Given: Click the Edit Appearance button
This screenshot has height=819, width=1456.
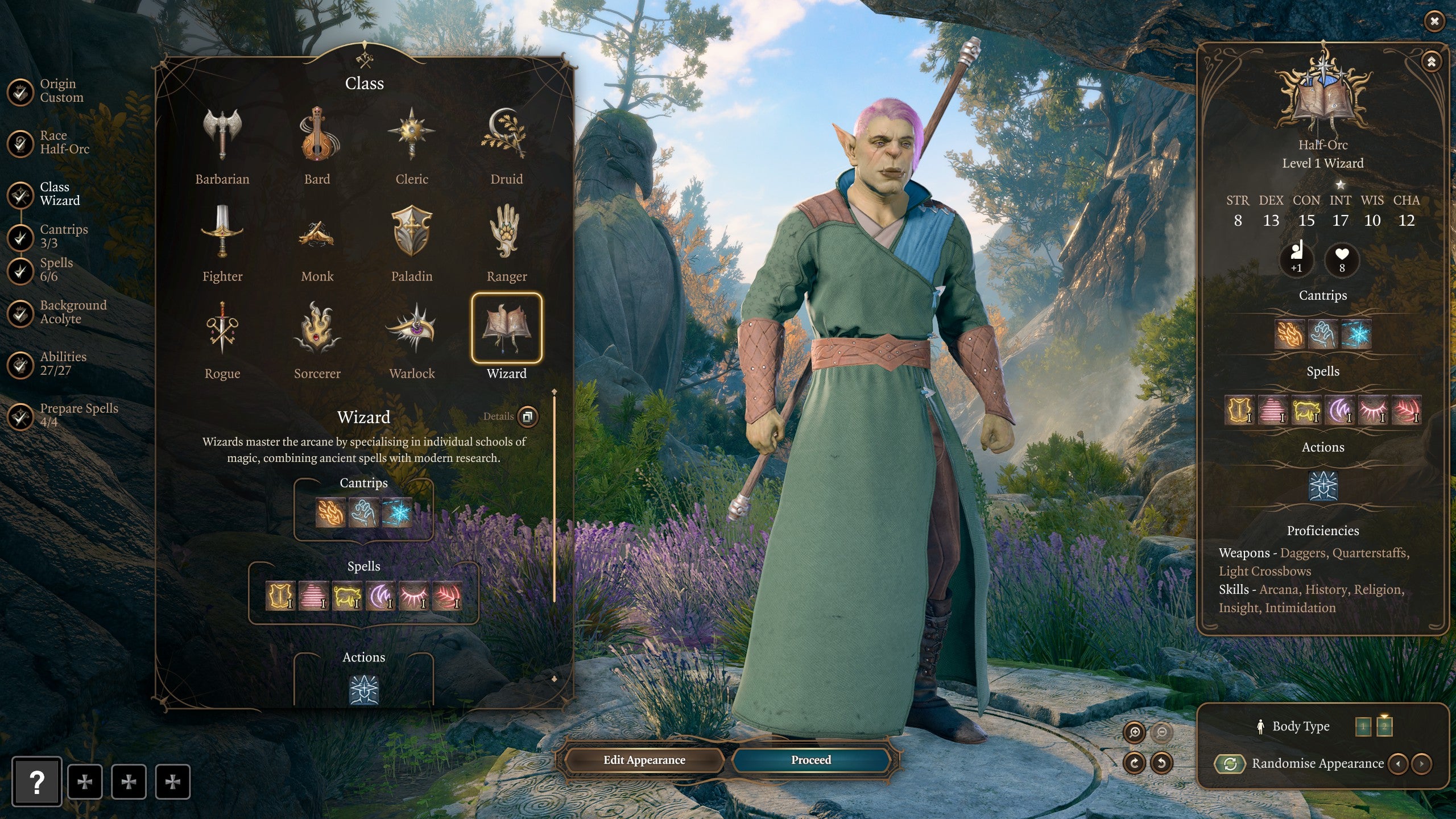Looking at the screenshot, I should coord(643,759).
